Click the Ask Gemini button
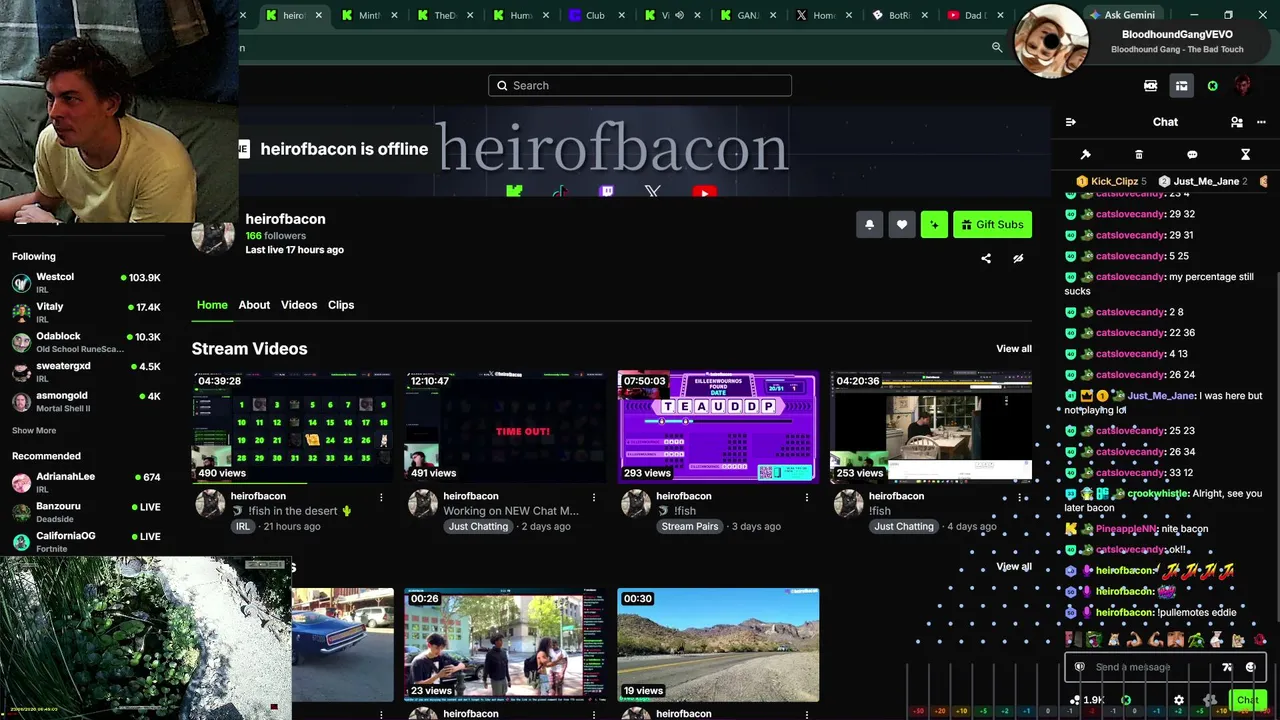 coord(1122,15)
